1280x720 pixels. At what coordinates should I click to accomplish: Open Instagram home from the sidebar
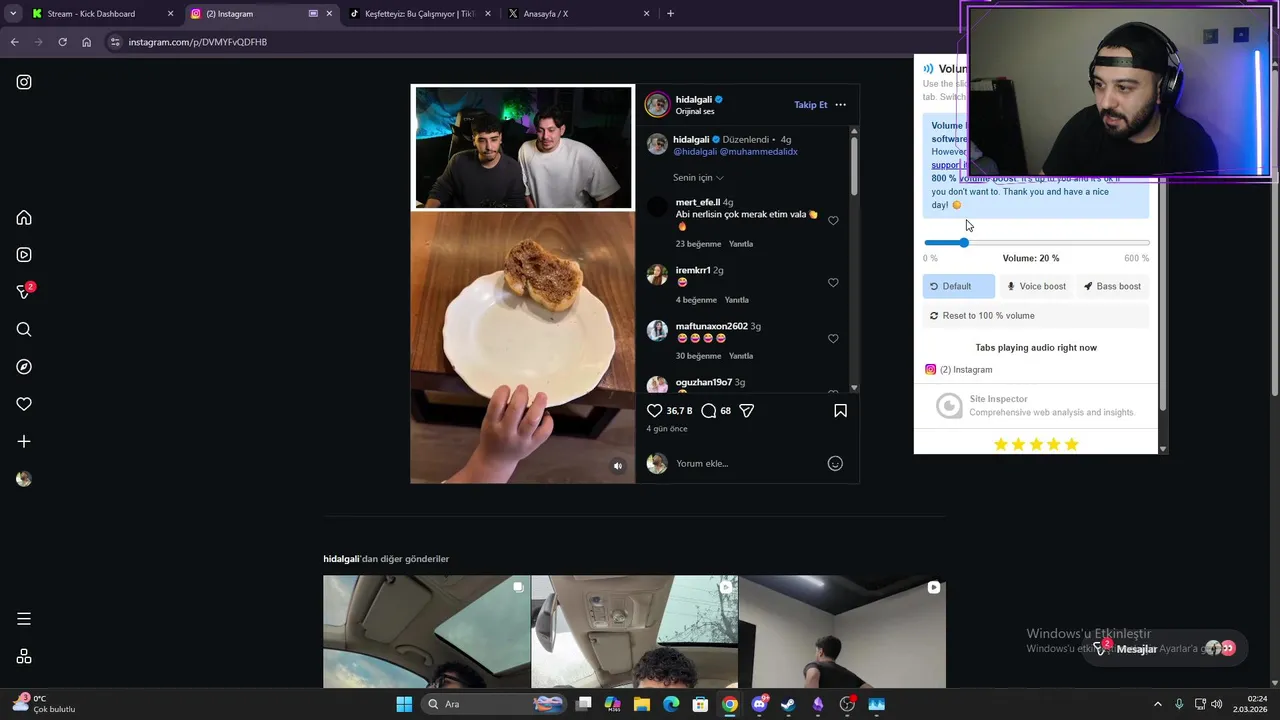point(24,218)
